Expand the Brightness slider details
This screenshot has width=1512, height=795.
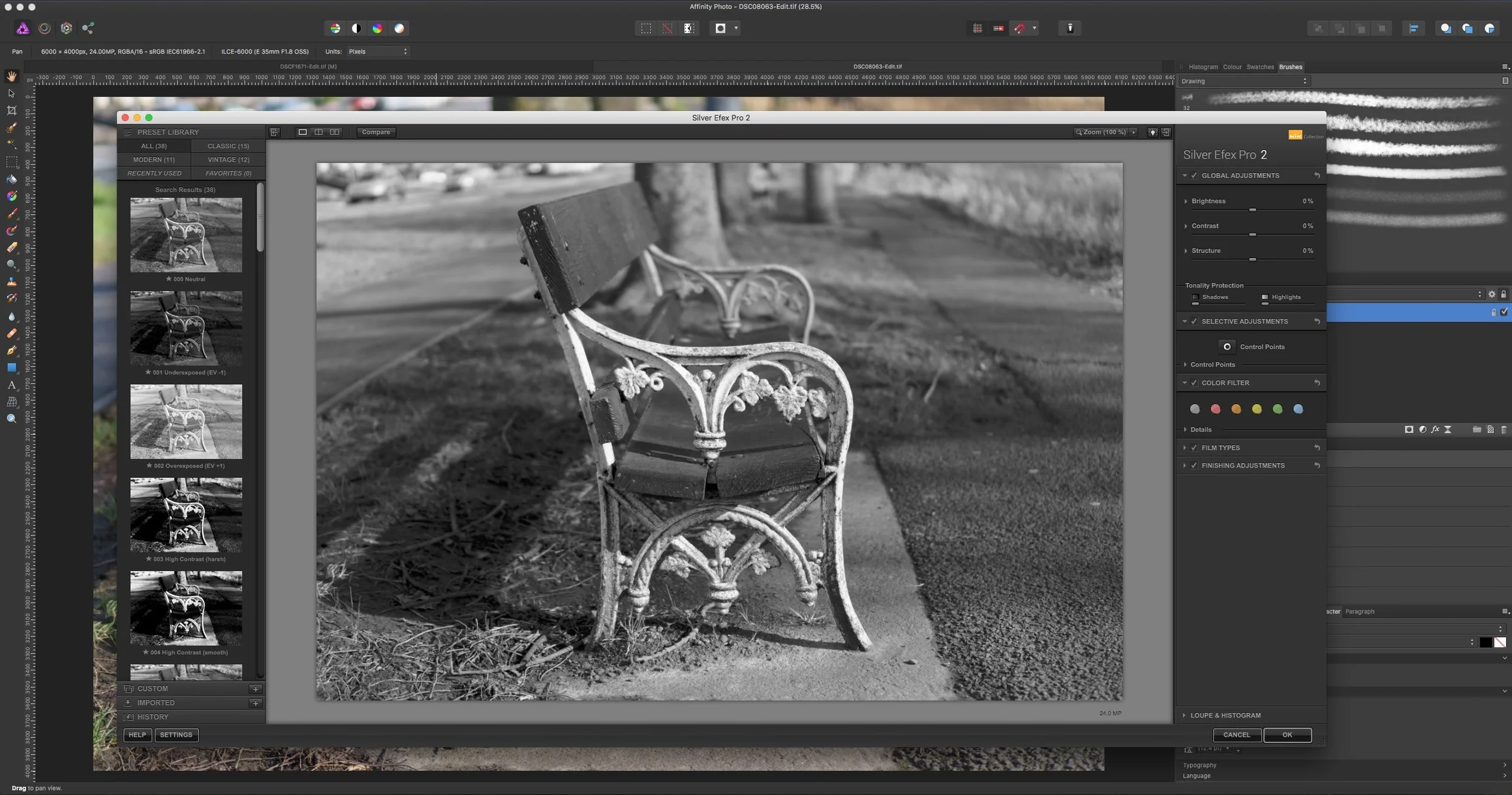[x=1185, y=201]
